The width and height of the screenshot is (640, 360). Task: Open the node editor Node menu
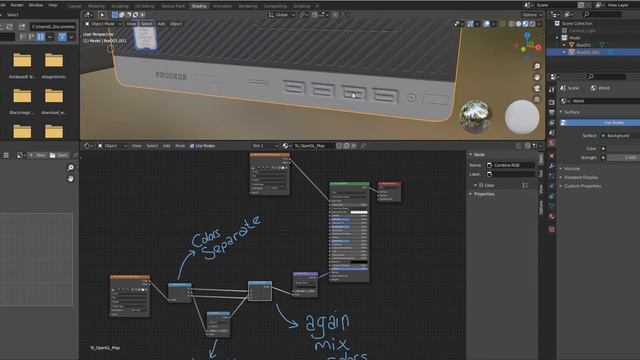180,146
